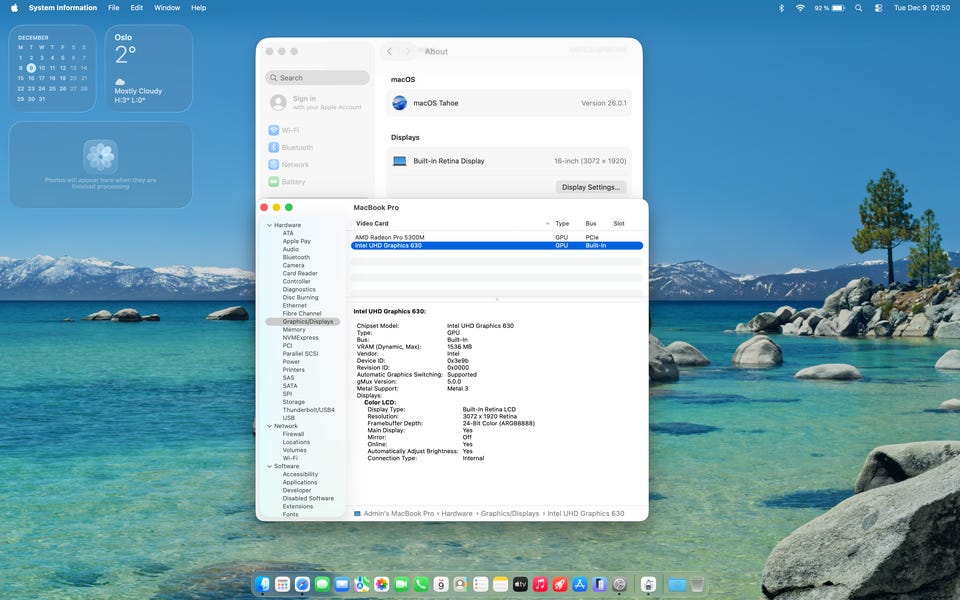
Task: Open the Window menu
Action: pos(167,7)
